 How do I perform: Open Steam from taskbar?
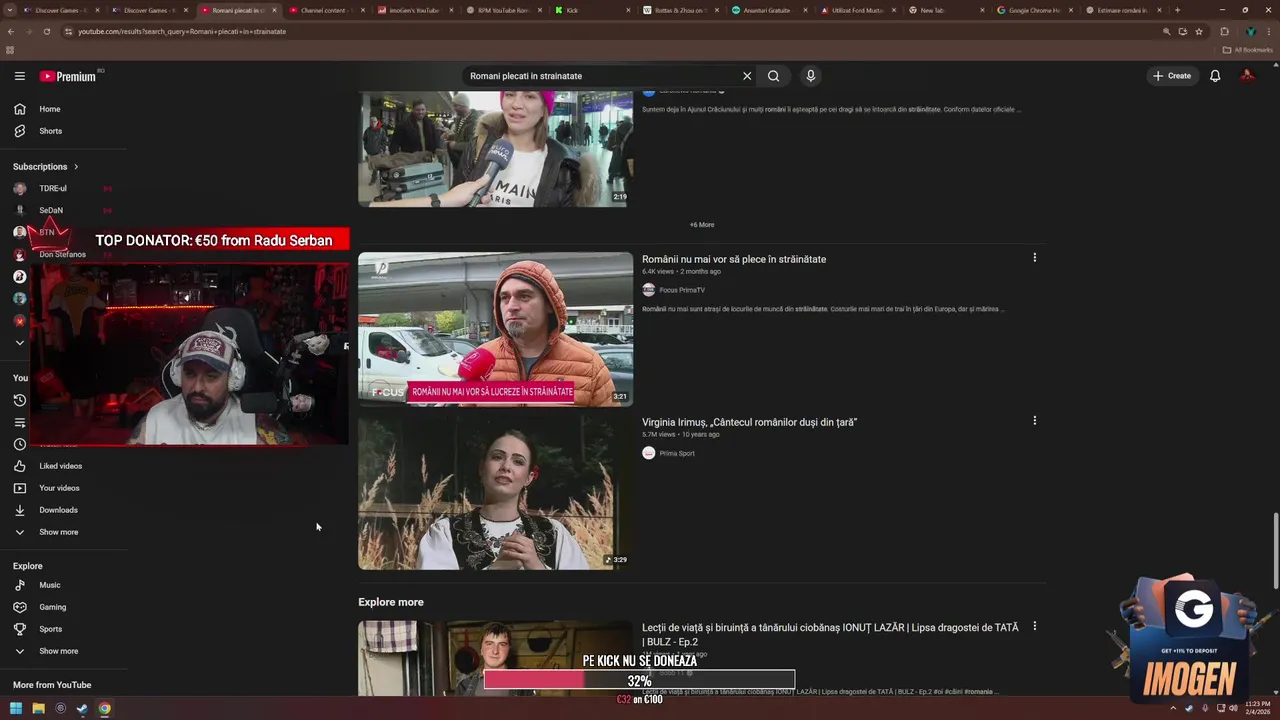[82, 709]
